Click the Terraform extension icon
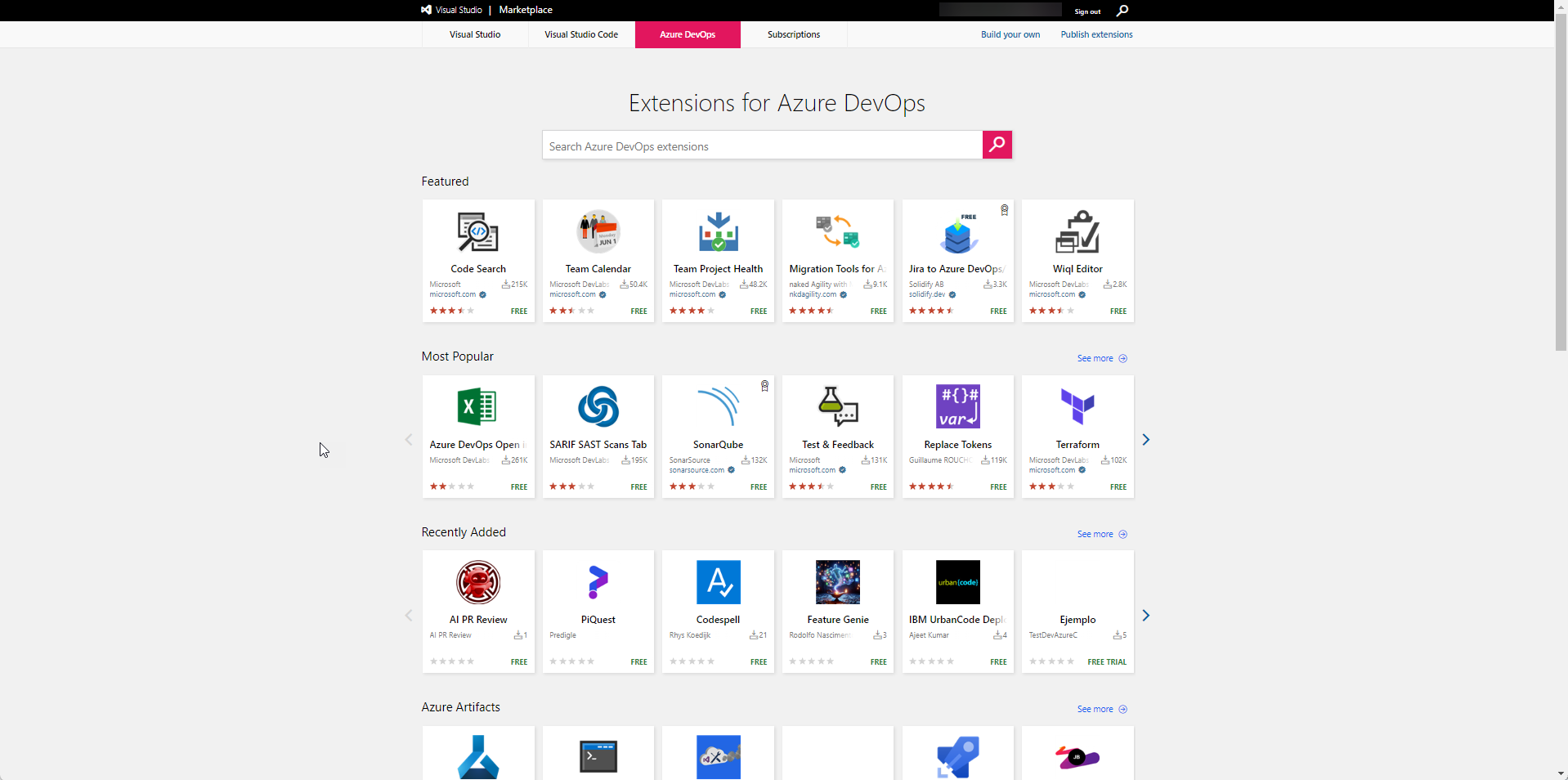Image resolution: width=1568 pixels, height=780 pixels. pos(1077,406)
